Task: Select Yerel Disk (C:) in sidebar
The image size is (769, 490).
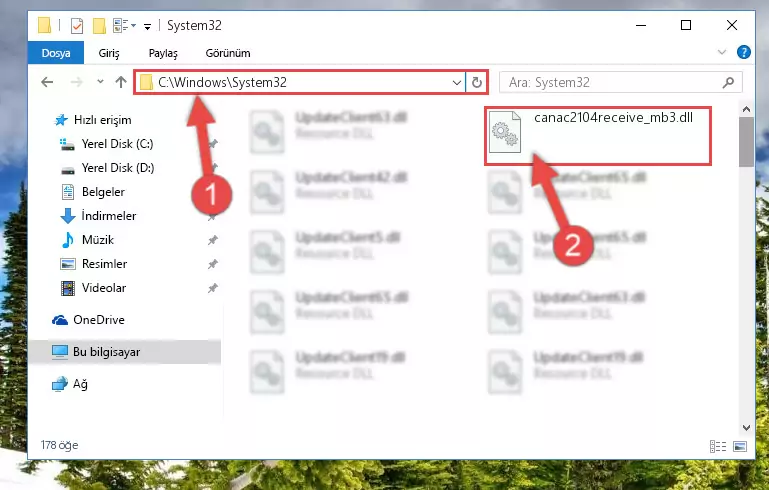Action: [117, 144]
